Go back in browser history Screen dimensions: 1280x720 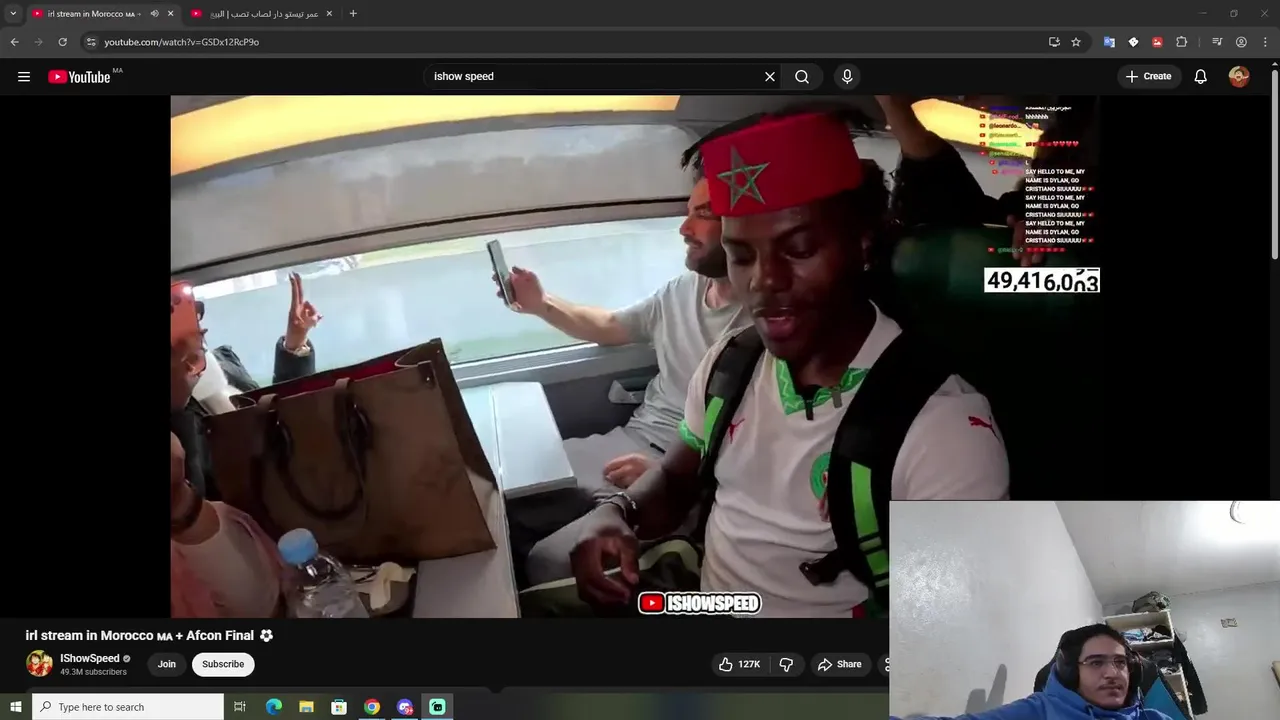[x=14, y=42]
